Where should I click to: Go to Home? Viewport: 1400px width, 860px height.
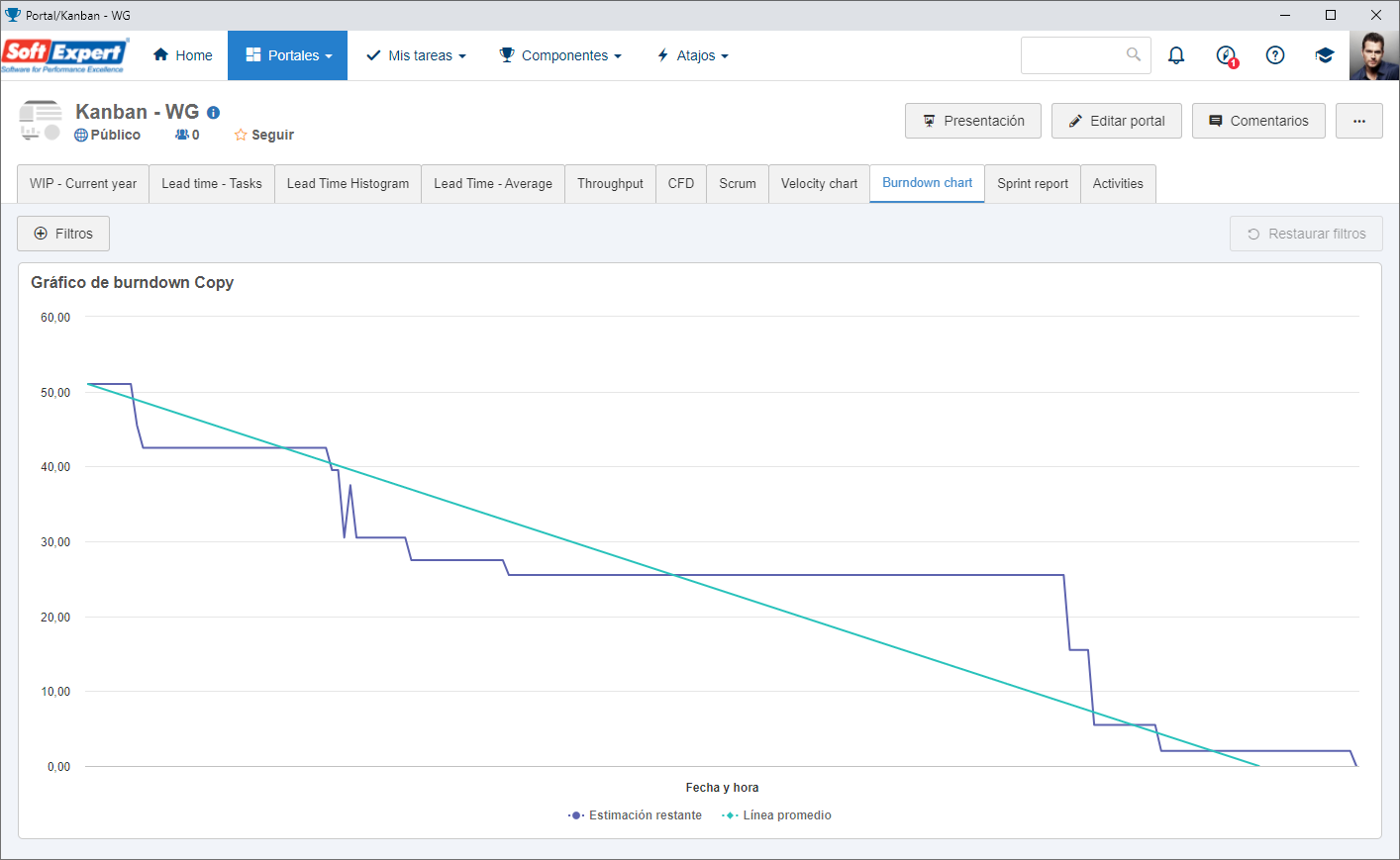[x=183, y=55]
